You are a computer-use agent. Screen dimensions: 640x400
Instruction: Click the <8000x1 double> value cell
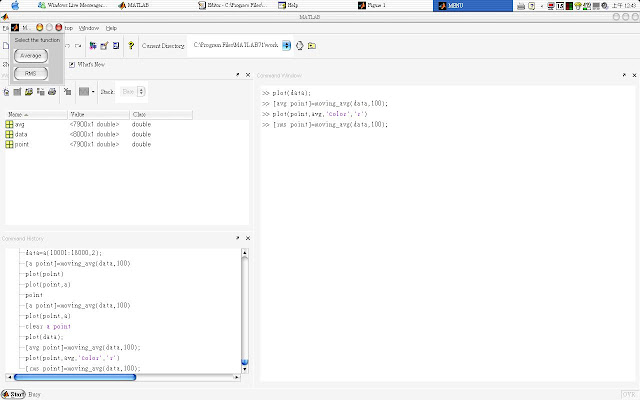(x=94, y=134)
